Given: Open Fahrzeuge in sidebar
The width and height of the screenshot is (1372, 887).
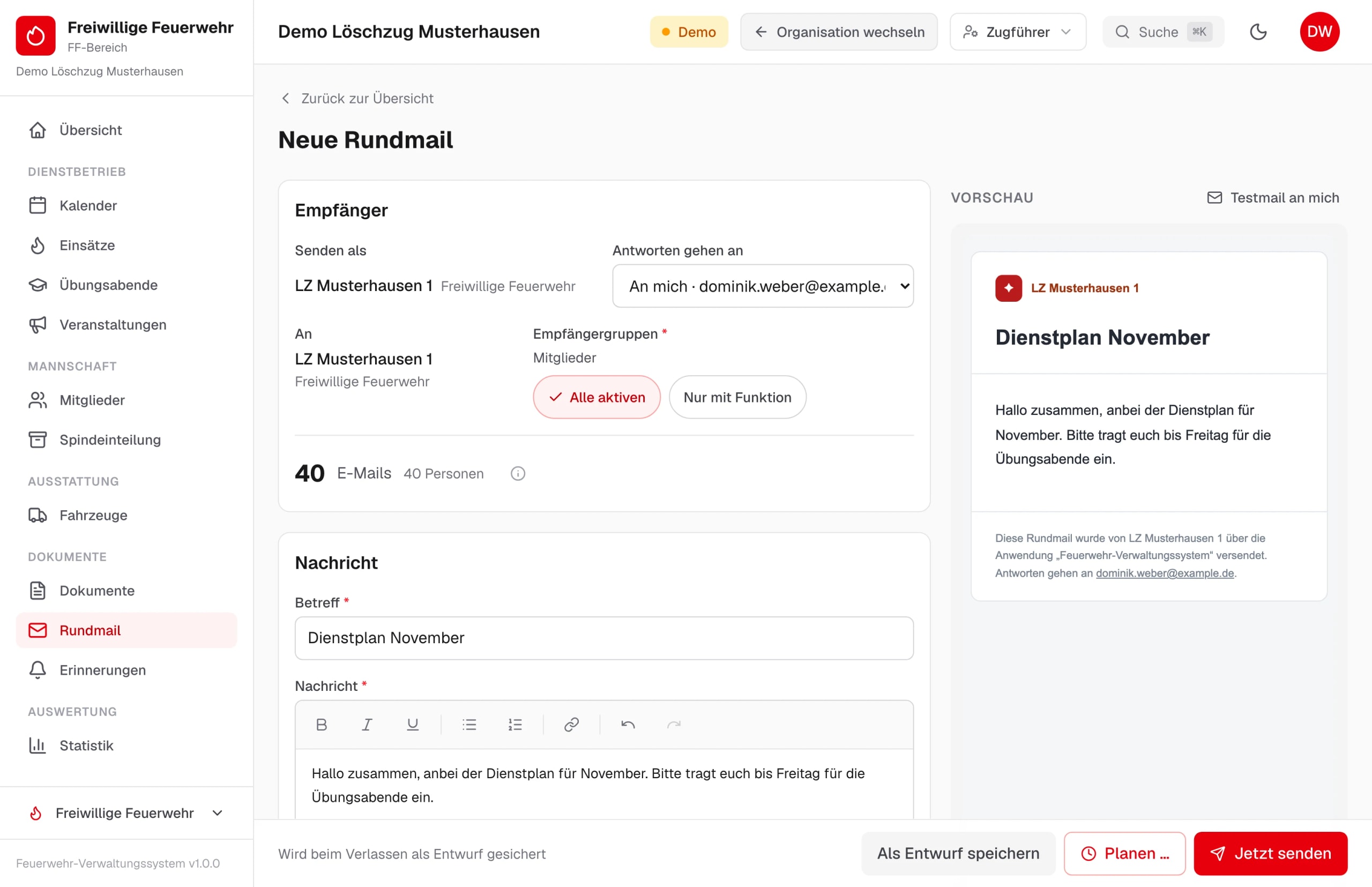Looking at the screenshot, I should [126, 516].
